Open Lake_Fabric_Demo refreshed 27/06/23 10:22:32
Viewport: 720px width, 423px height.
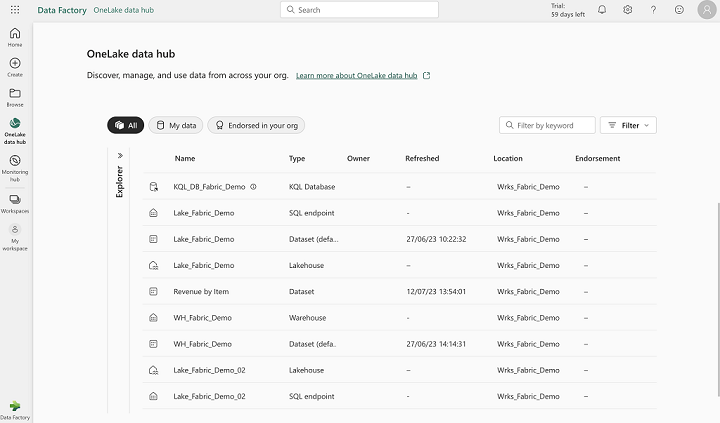pyautogui.click(x=204, y=239)
